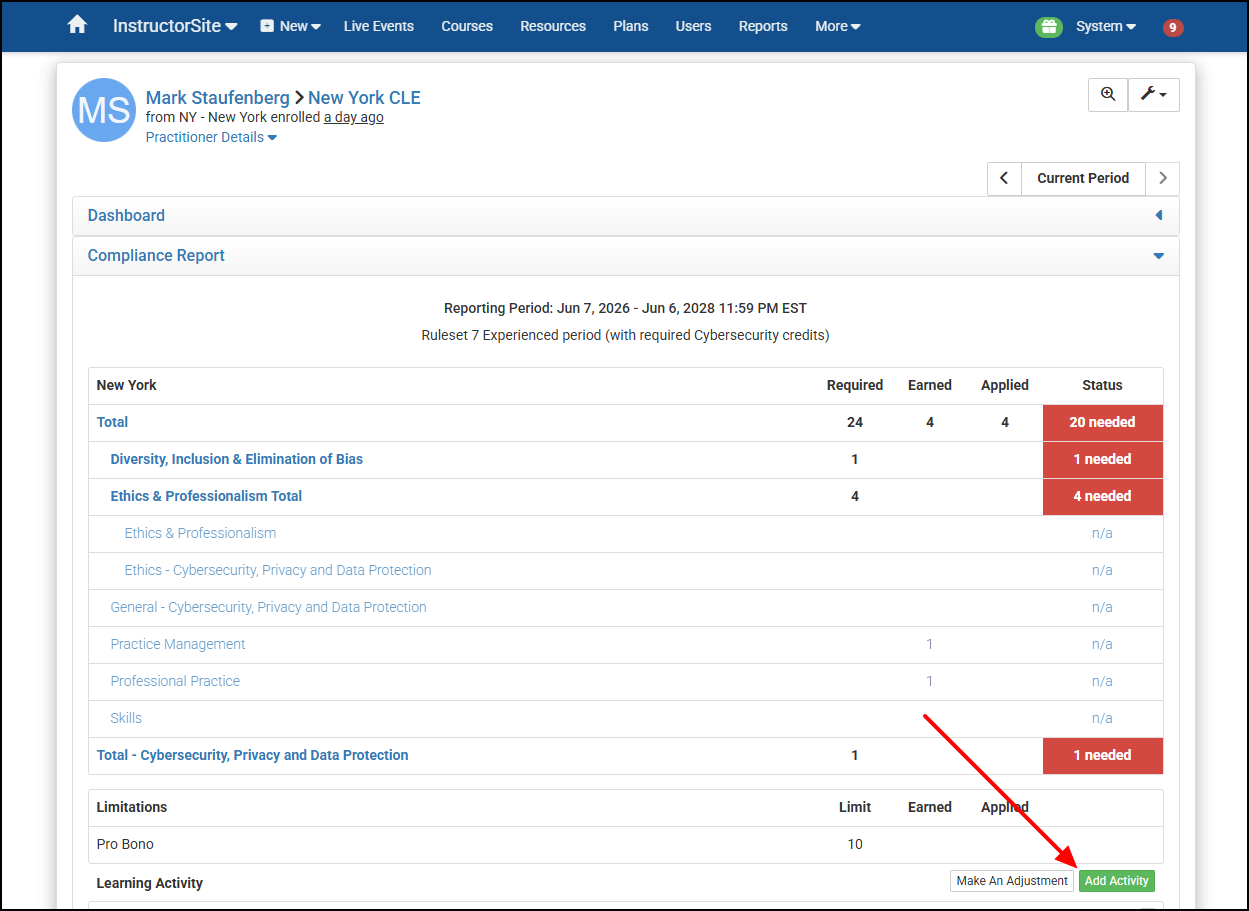This screenshot has width=1249, height=911.
Task: Click the Learning Activity heading
Action: [x=150, y=883]
